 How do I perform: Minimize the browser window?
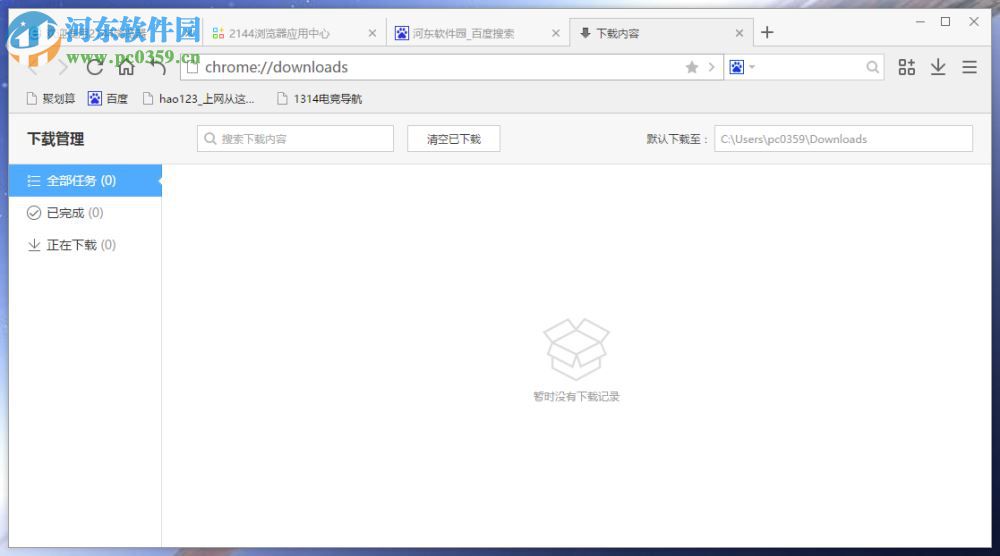920,22
